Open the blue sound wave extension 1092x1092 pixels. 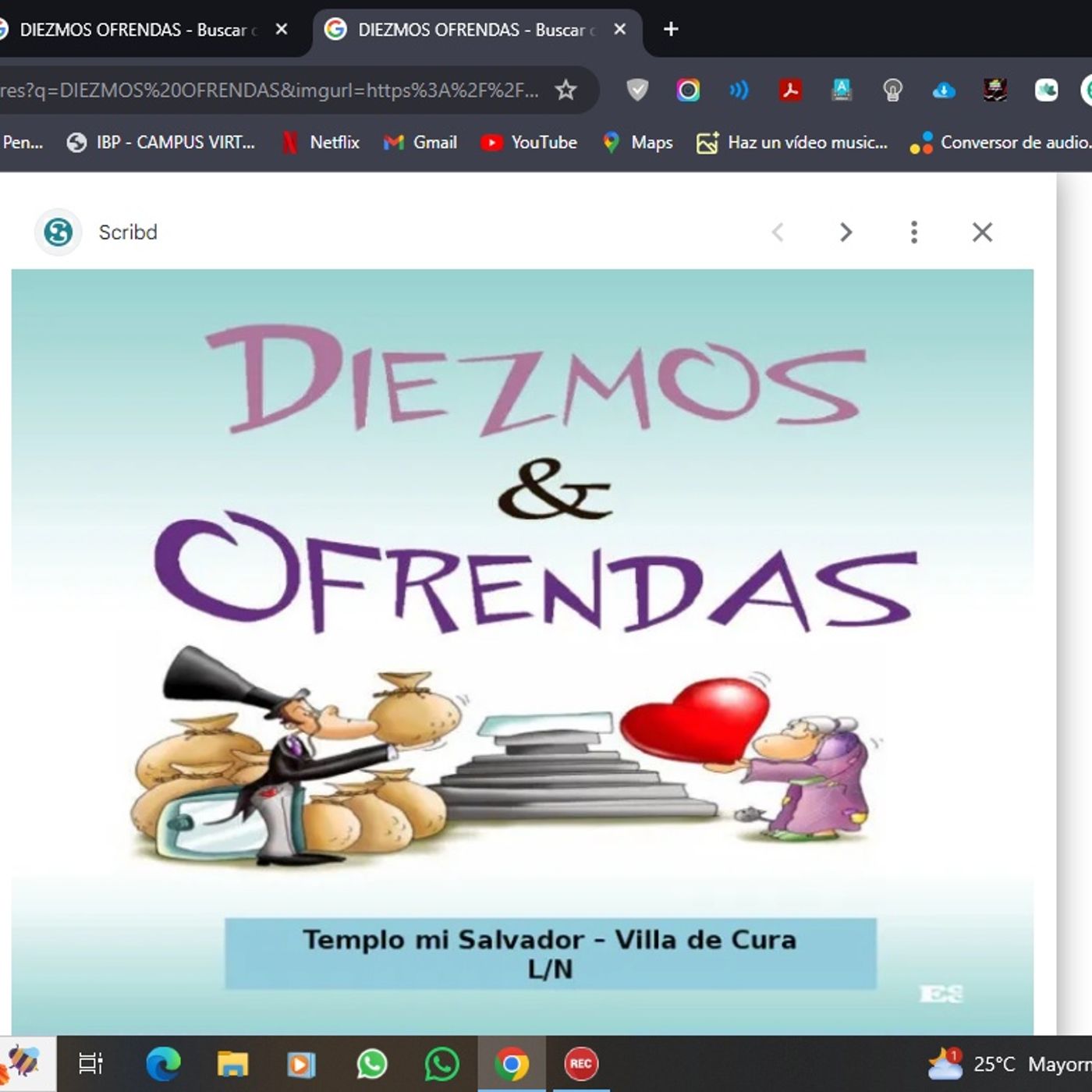coord(737,89)
